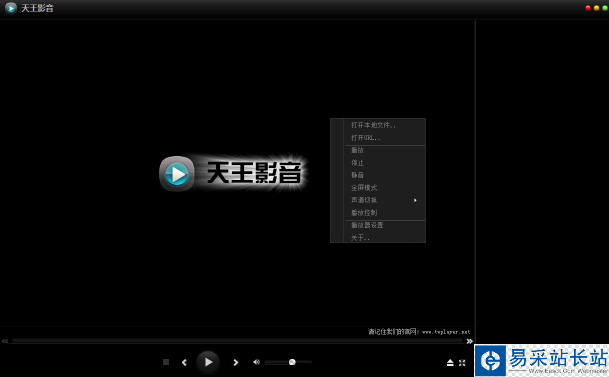This screenshot has height=377, width=609.
Task: Close window with the red button
Action: point(588,8)
